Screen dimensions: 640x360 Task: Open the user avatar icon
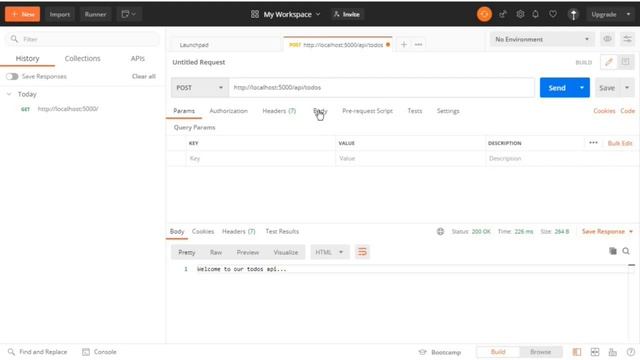pos(573,15)
